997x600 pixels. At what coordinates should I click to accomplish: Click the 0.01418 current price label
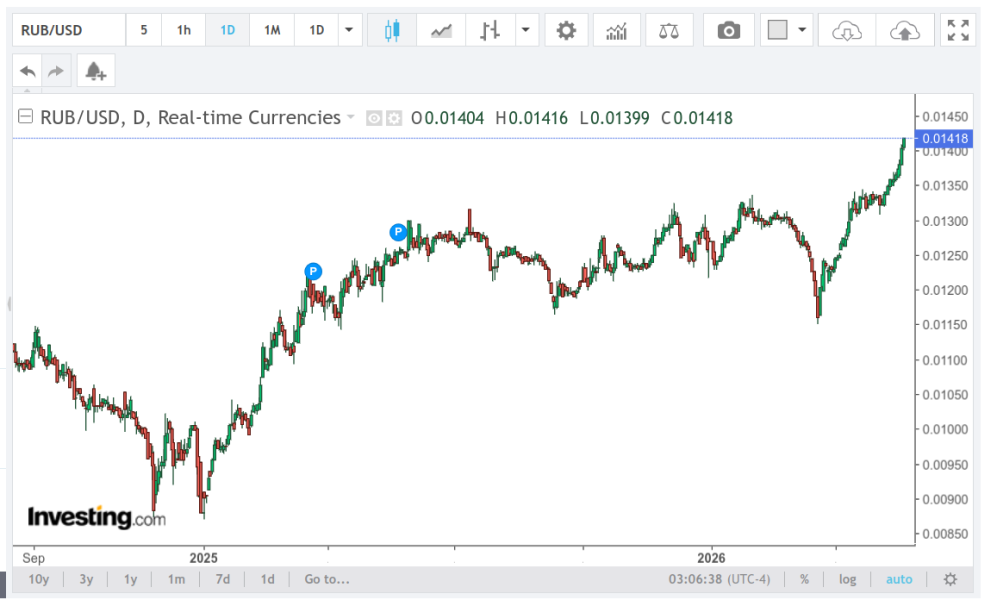pos(944,138)
